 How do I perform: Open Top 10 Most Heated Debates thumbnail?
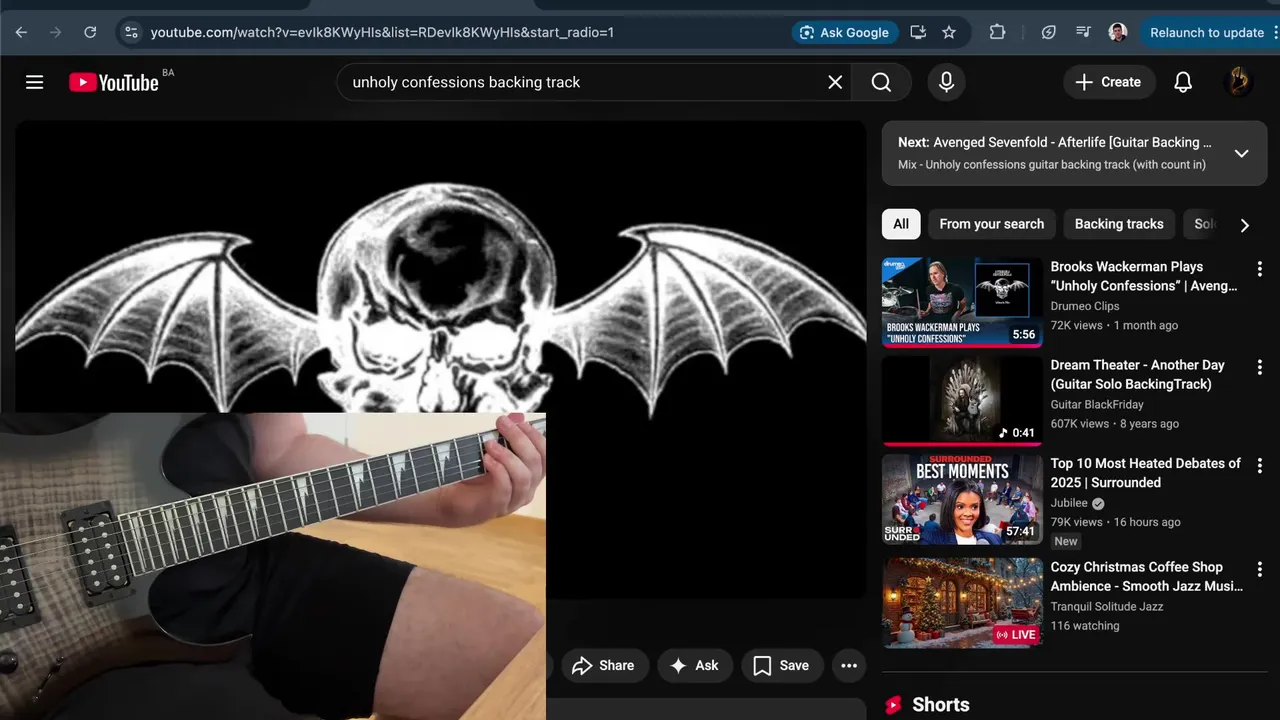[962, 499]
